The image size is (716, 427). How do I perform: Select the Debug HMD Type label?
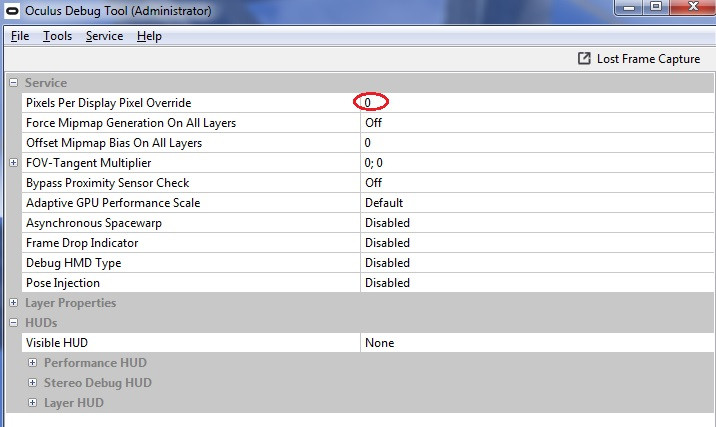[74, 264]
